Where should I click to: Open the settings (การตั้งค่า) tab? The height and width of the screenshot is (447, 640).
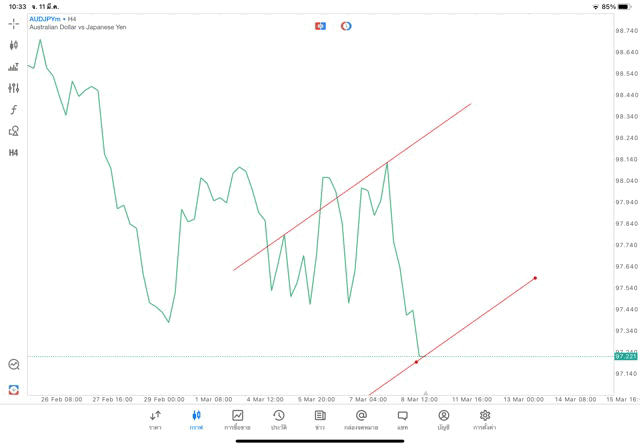click(485, 420)
